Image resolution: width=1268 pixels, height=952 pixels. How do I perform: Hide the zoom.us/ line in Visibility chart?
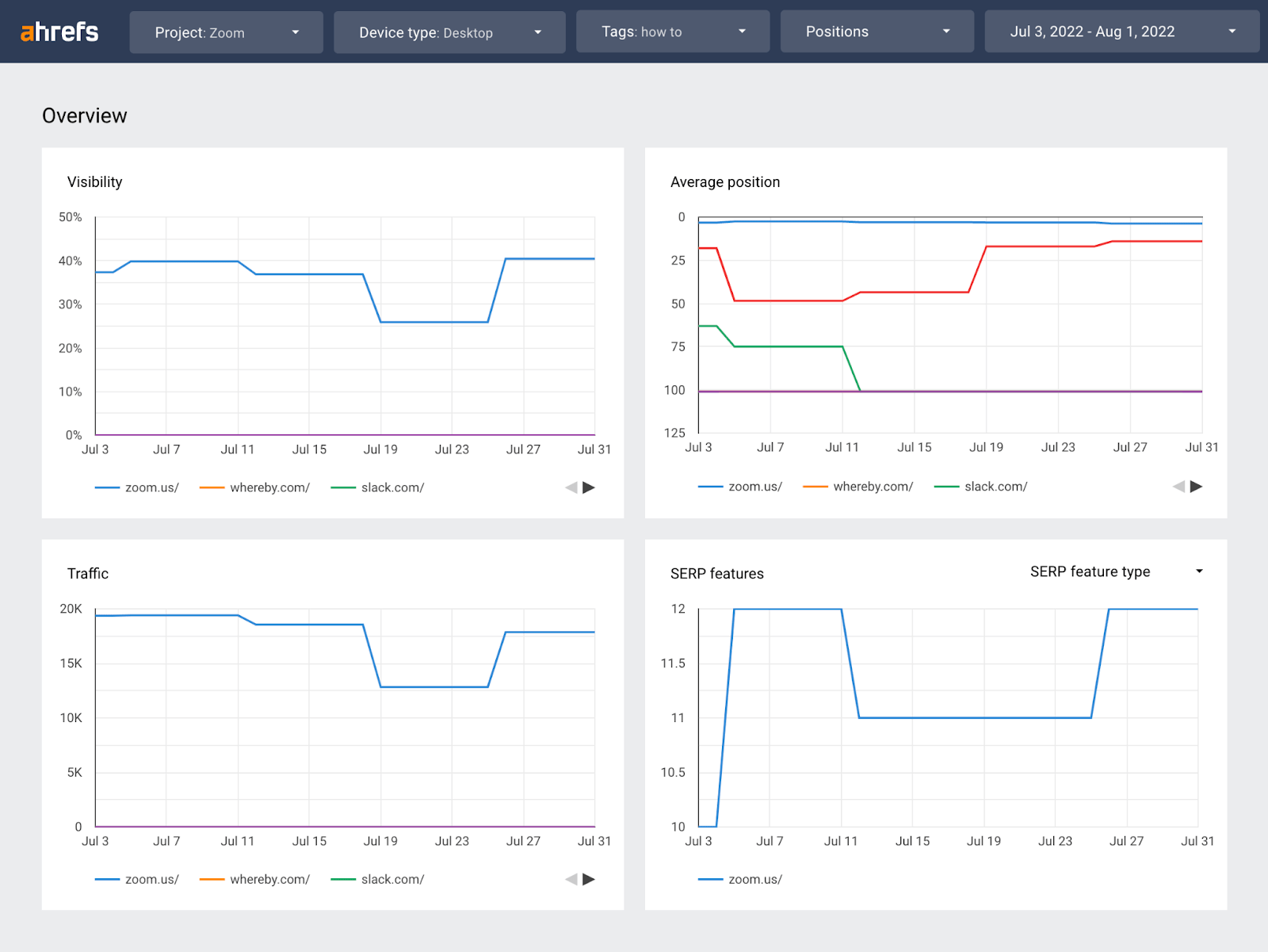[x=153, y=487]
